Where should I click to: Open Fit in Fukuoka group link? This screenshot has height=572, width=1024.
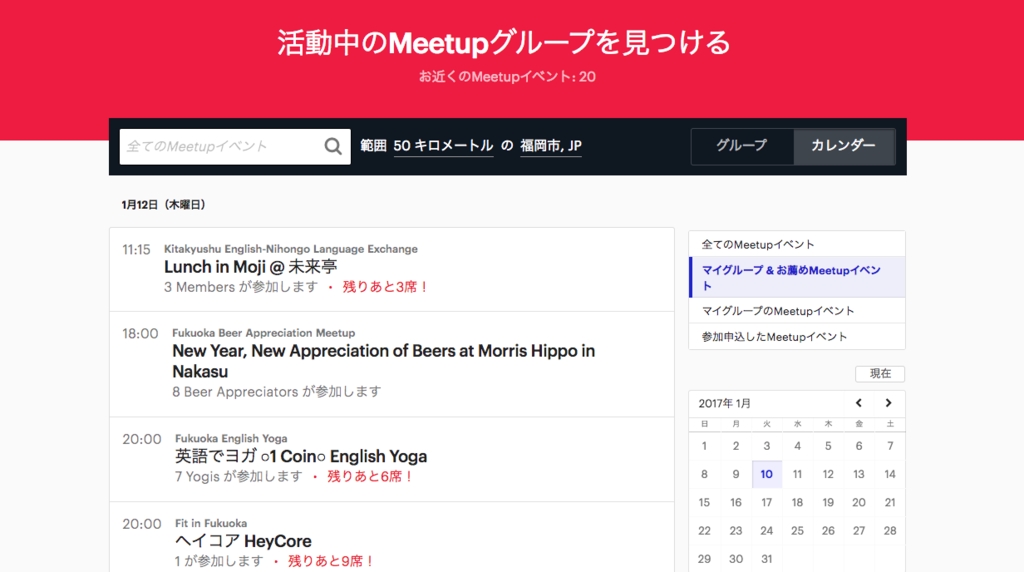211,523
